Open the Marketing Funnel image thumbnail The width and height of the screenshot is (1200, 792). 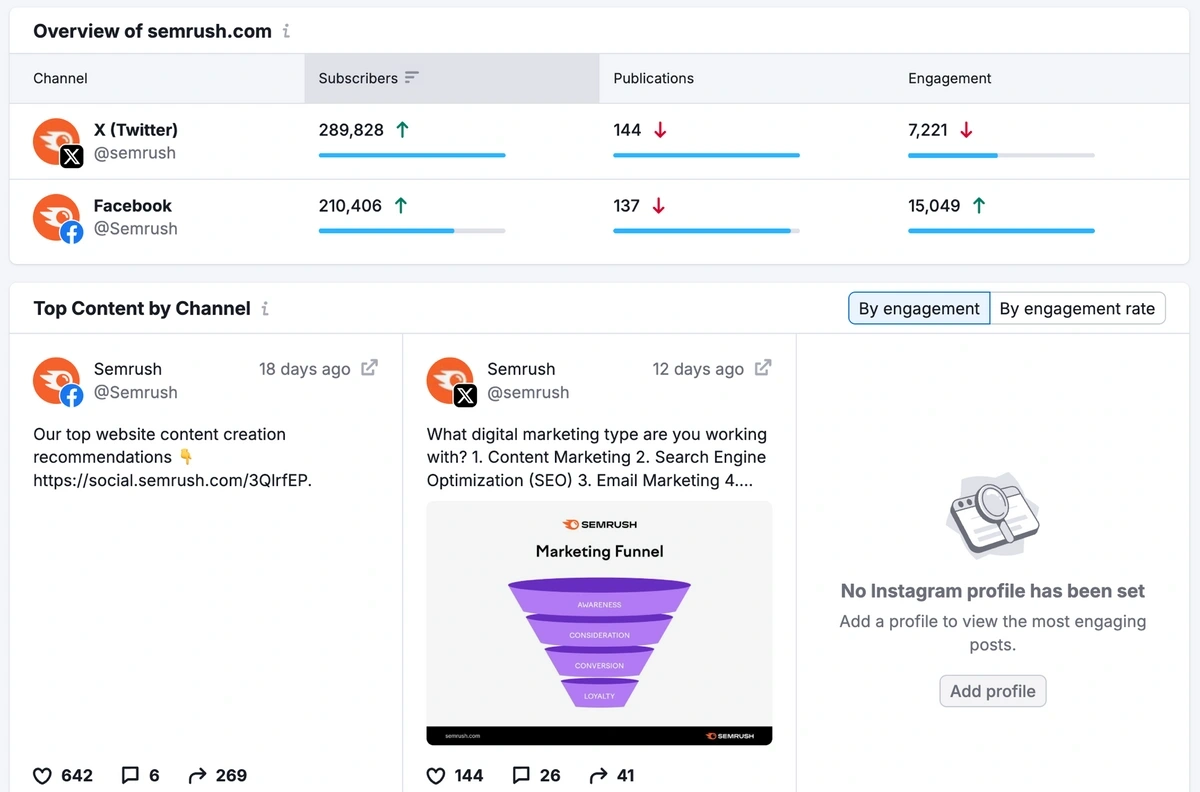599,623
